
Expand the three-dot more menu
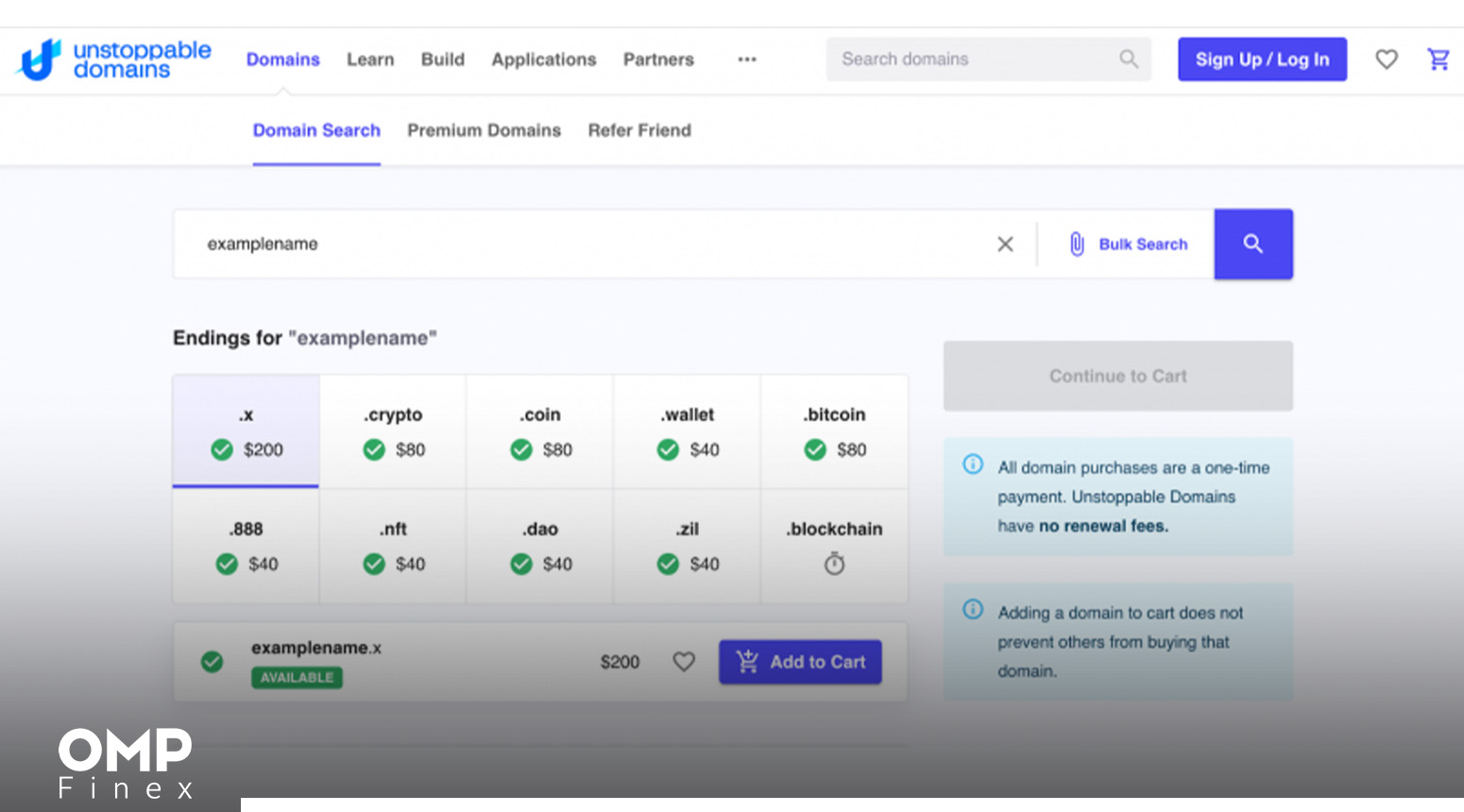(x=747, y=59)
